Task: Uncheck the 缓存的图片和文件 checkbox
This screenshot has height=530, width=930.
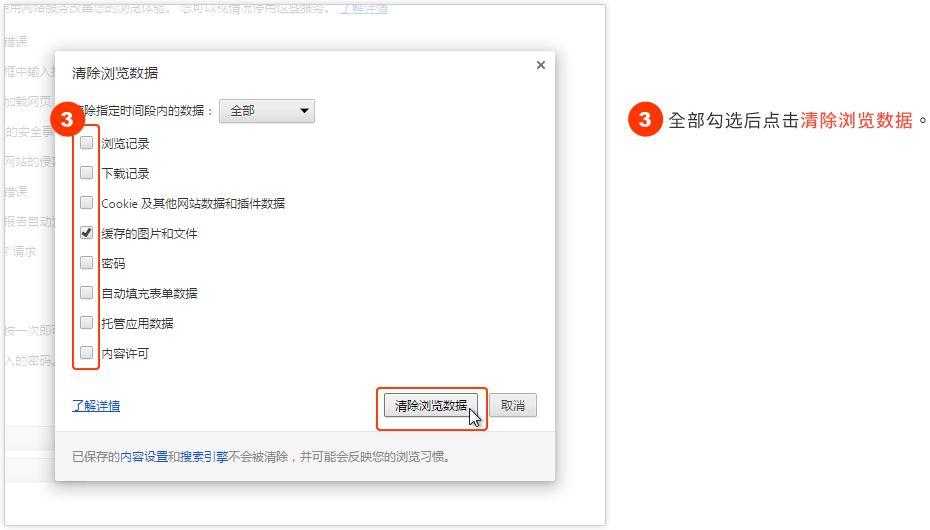Action: pyautogui.click(x=87, y=233)
